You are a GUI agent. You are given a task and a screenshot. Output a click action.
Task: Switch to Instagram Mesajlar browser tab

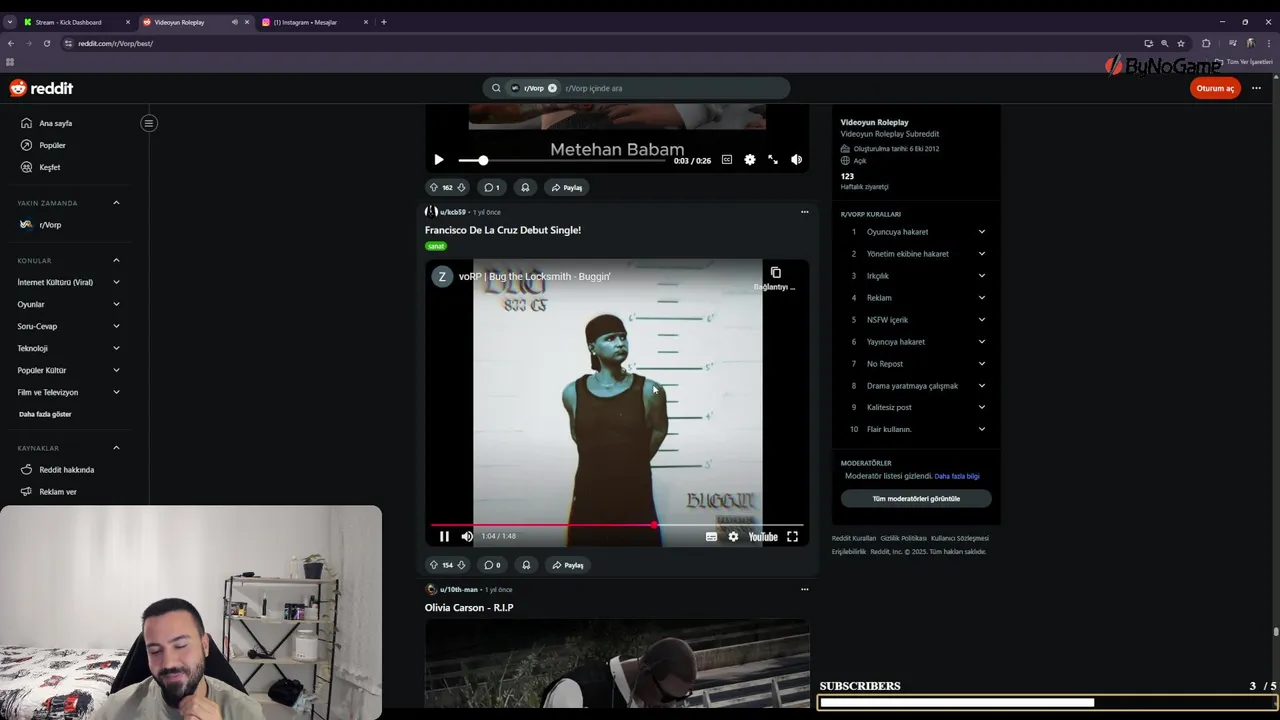[315, 22]
